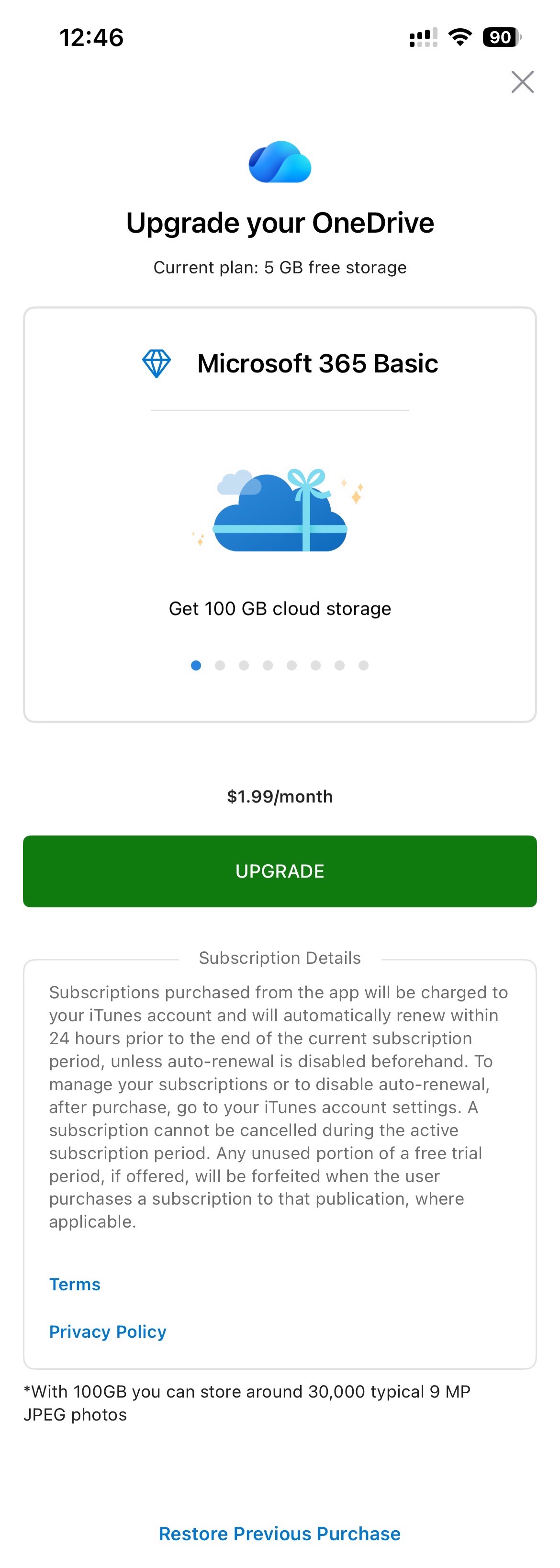Tap the diamond icon beside Microsoft 365 Basic

157,363
